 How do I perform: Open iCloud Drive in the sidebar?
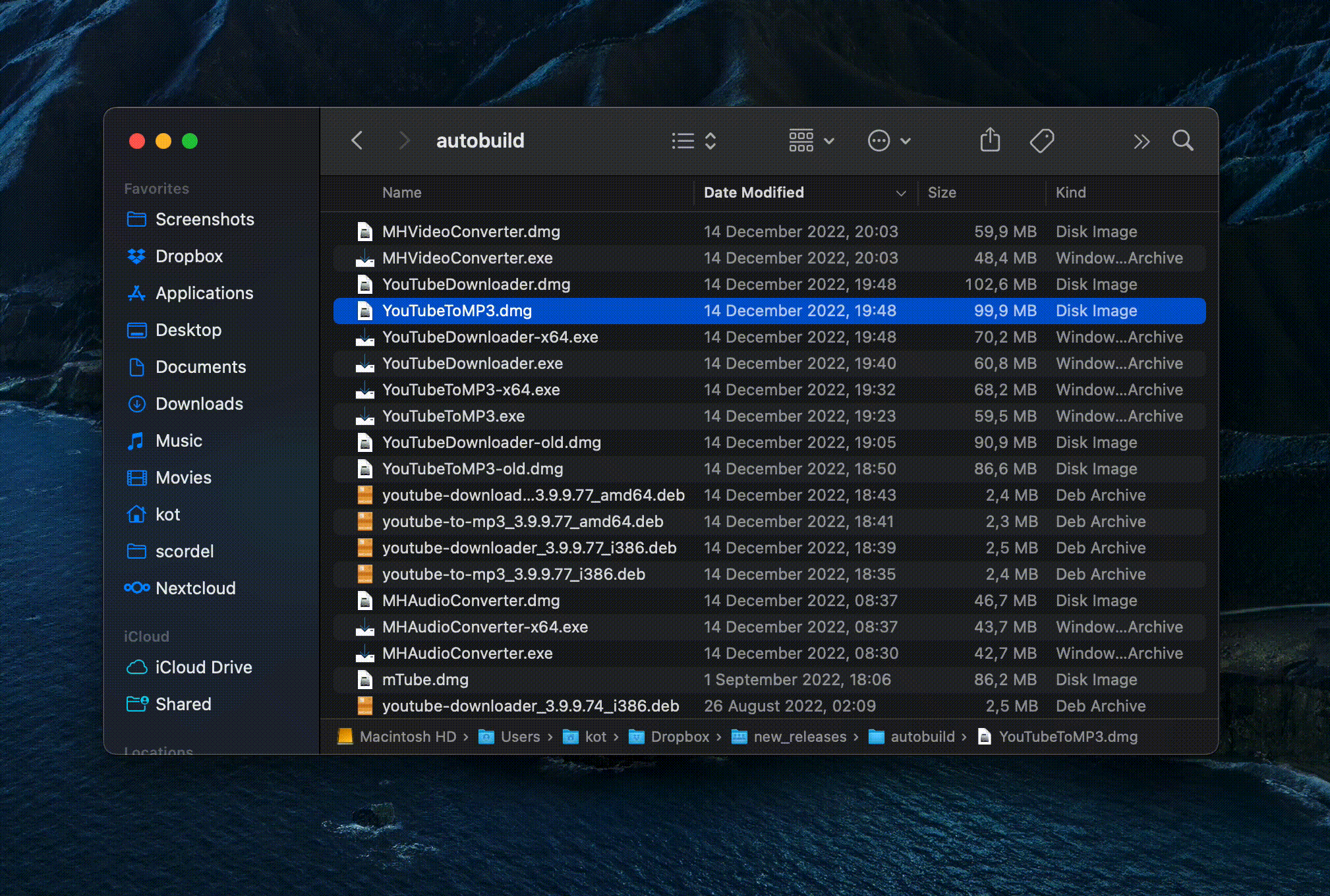[x=188, y=667]
